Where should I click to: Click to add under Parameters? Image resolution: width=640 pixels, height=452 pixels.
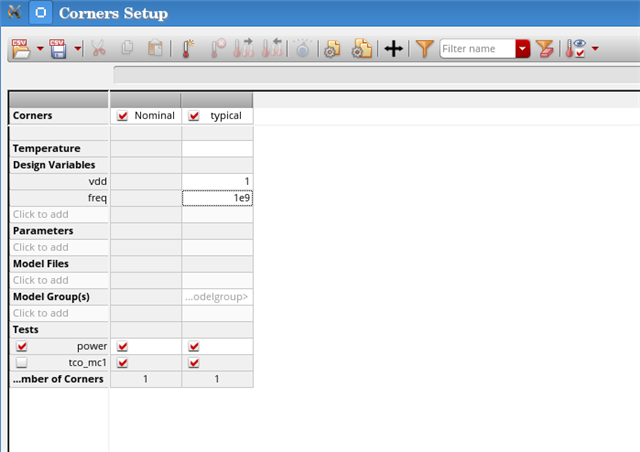[59, 247]
